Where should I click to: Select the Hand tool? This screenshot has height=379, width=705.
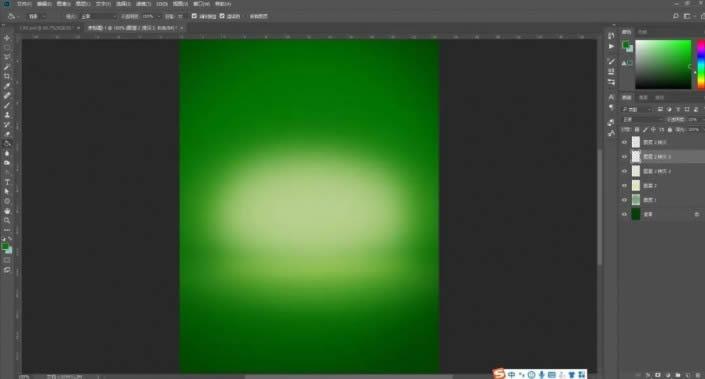point(7,211)
